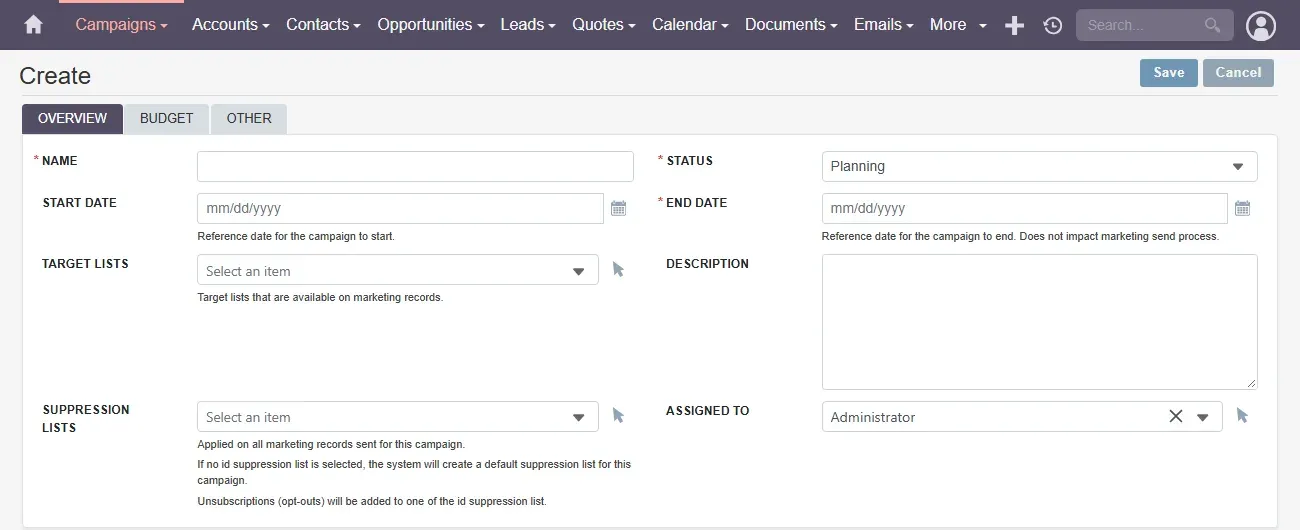
Task: Save the new campaign
Action: click(1169, 72)
